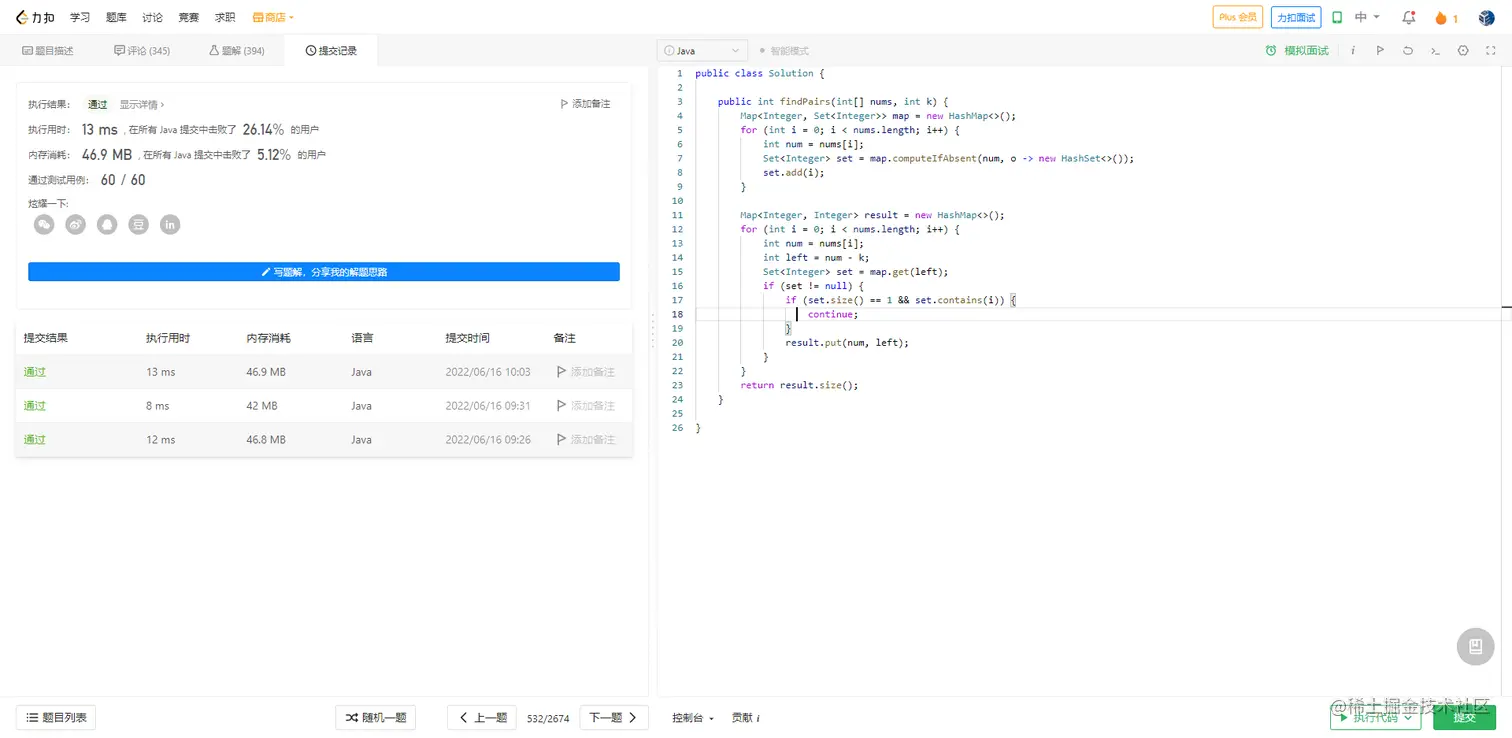Open the 8 ms submission result
This screenshot has width=1512, height=738.
point(35,406)
